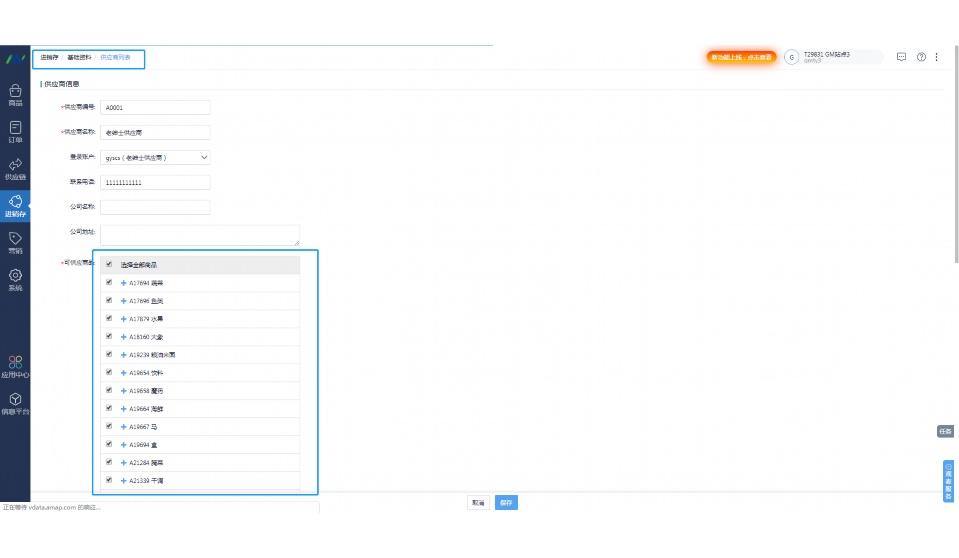The width and height of the screenshot is (959, 558).
Task: Uncheck the A19654 饮料 checkbox
Action: point(109,372)
